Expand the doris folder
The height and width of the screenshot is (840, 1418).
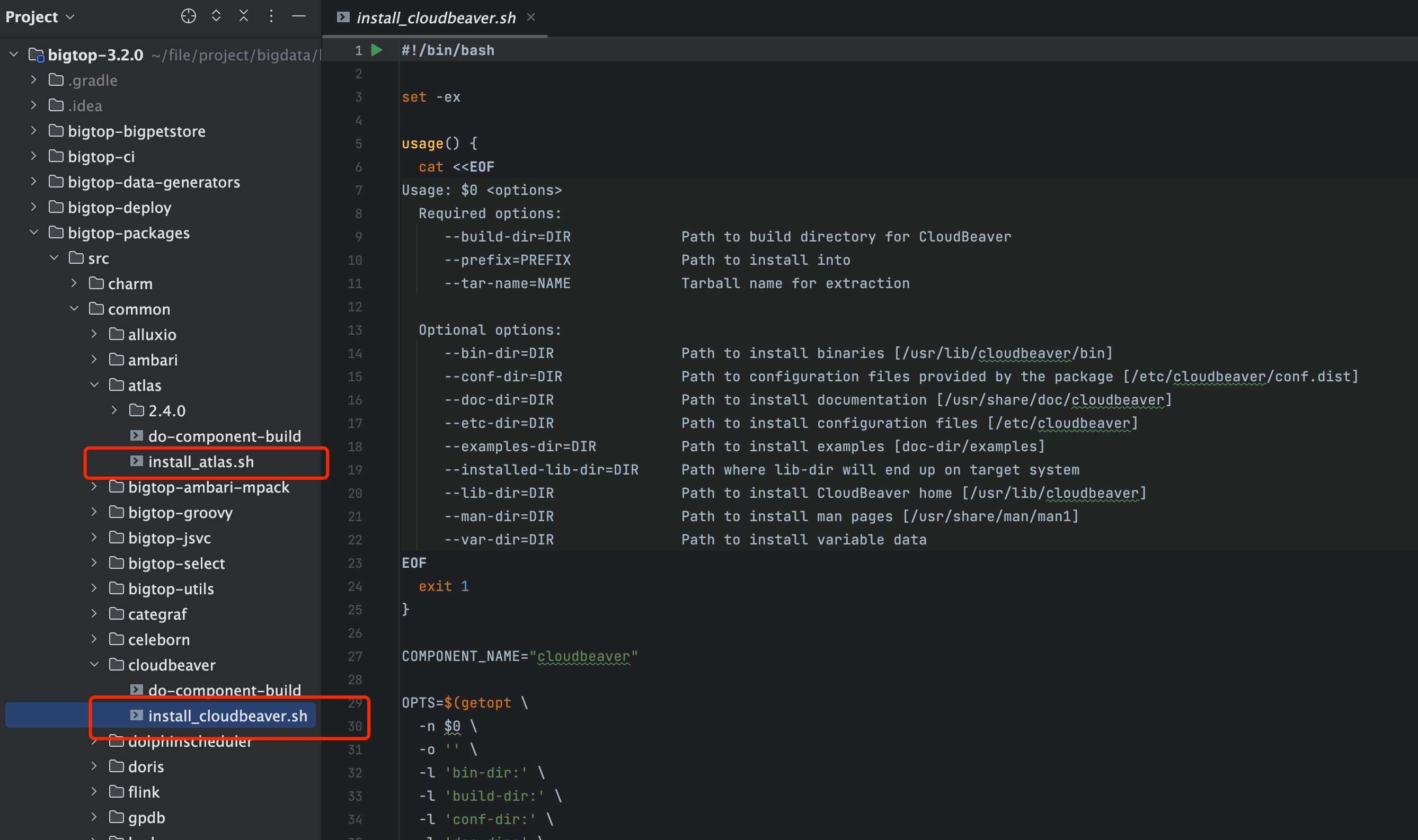point(94,766)
